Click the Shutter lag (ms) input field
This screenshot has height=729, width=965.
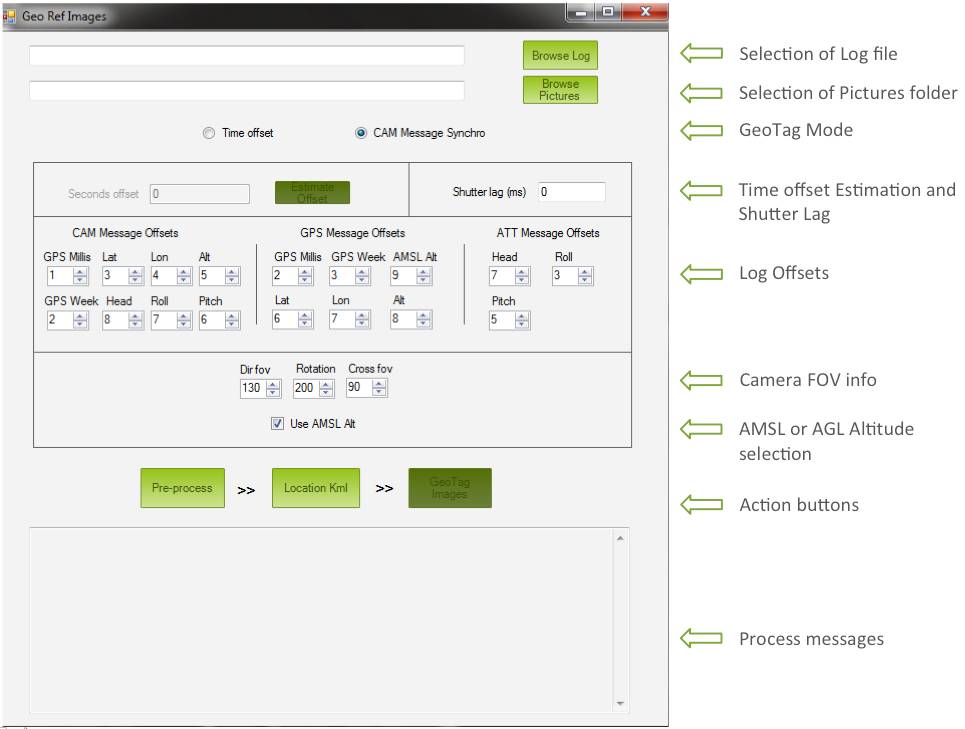point(571,192)
